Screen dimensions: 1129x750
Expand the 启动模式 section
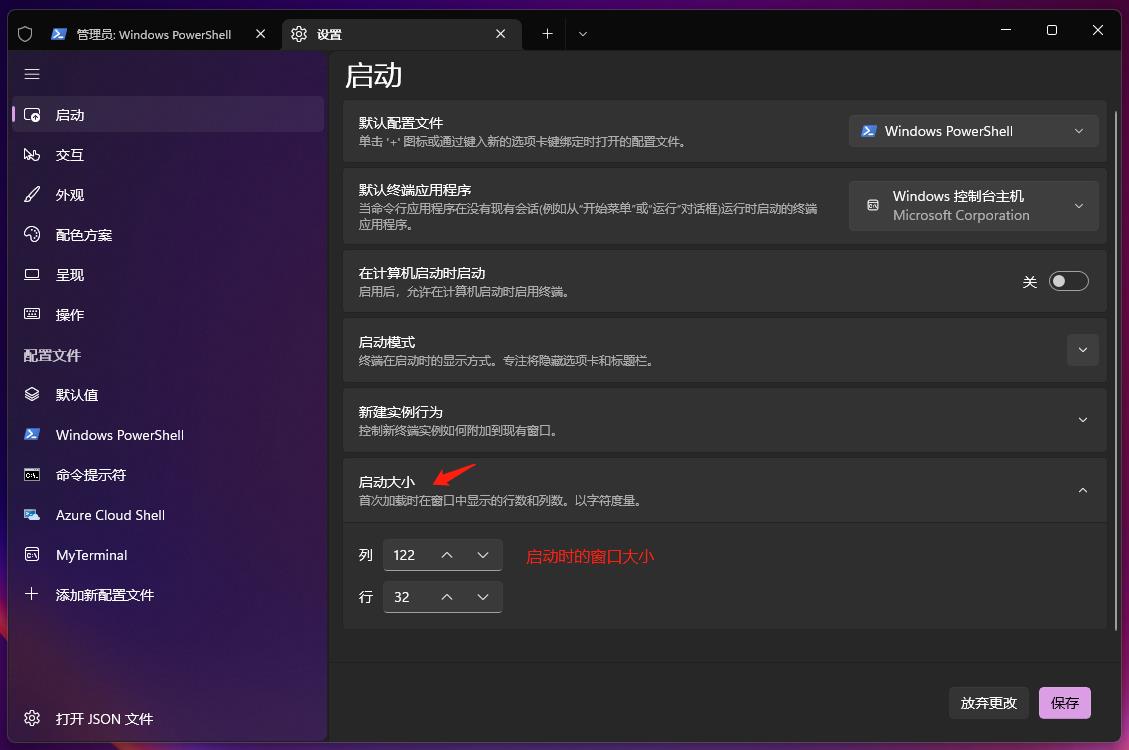pos(1082,350)
